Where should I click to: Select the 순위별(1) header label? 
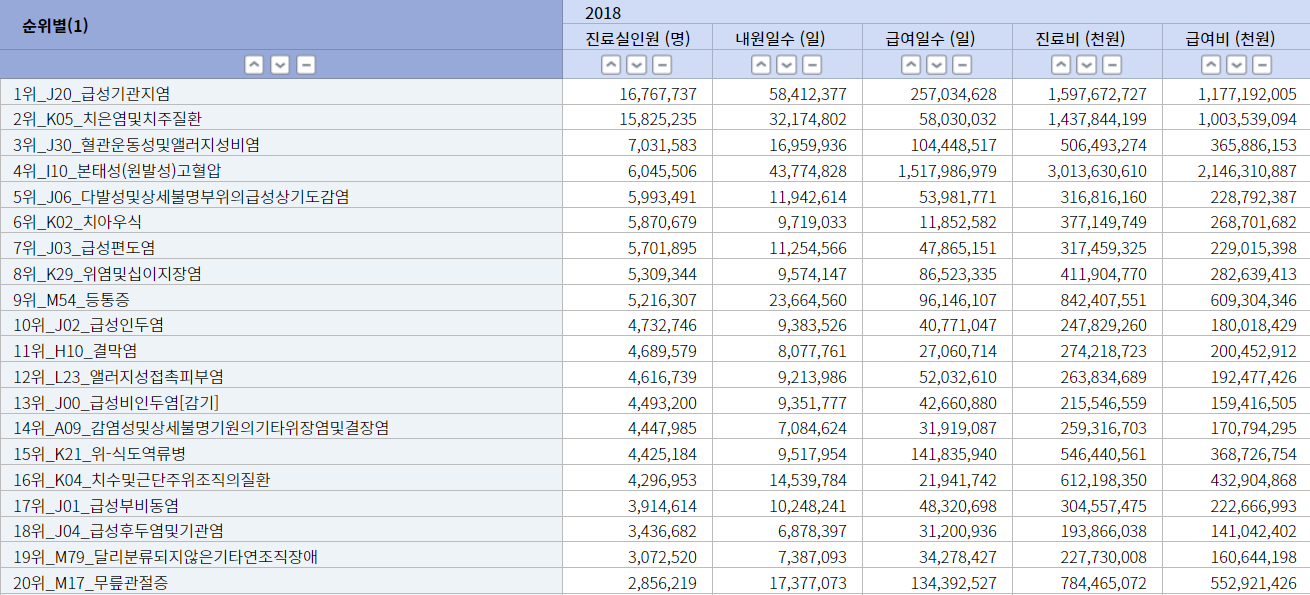[56, 26]
